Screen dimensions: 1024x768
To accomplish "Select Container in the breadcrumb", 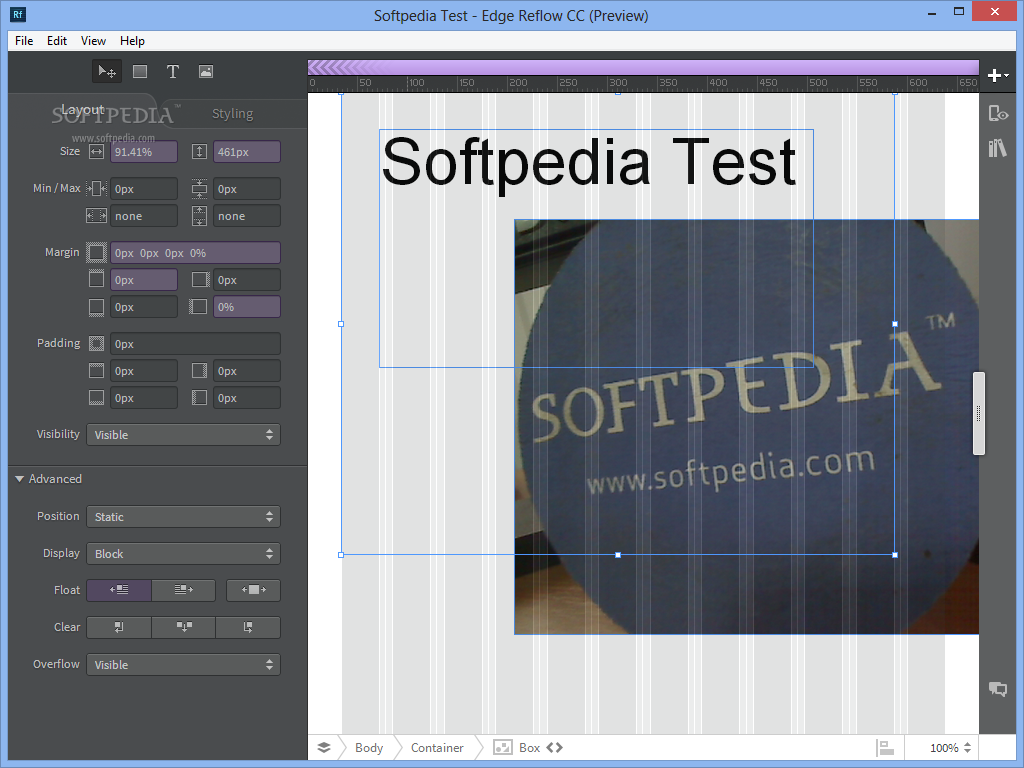I will [437, 747].
